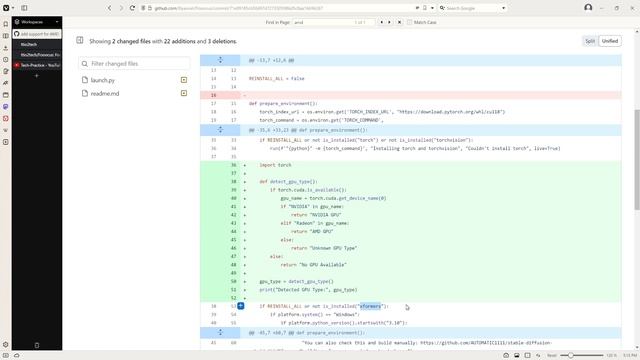
Task: Click the clock in status bar
Action: (630, 356)
